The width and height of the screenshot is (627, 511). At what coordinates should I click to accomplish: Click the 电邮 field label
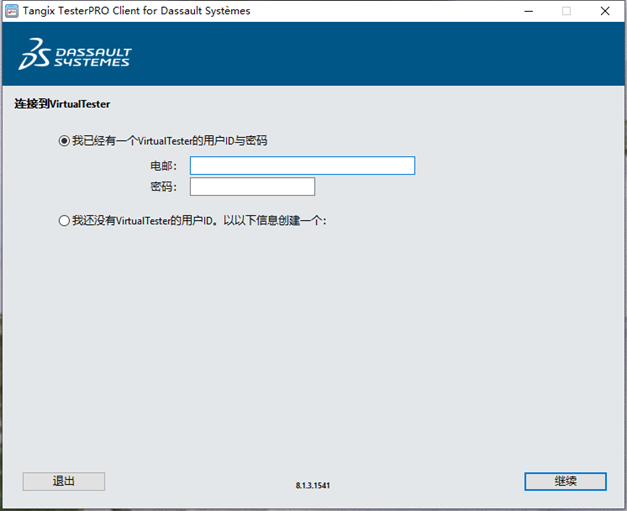163,166
